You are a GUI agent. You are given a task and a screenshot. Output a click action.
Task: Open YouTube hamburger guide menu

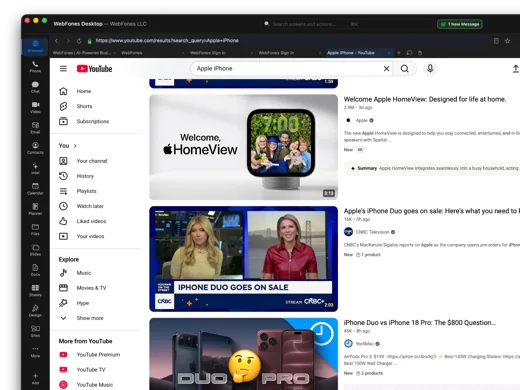(63, 69)
